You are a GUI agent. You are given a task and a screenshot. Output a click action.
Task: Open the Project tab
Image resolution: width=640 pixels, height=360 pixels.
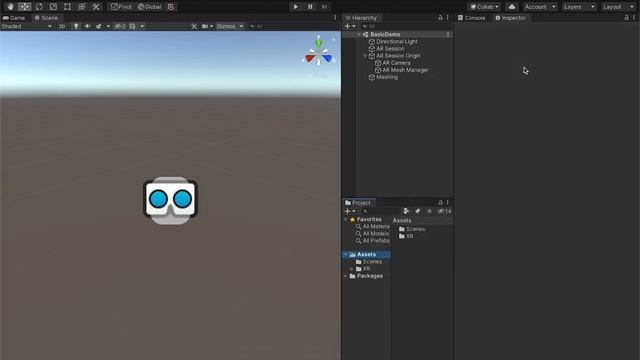coord(358,203)
